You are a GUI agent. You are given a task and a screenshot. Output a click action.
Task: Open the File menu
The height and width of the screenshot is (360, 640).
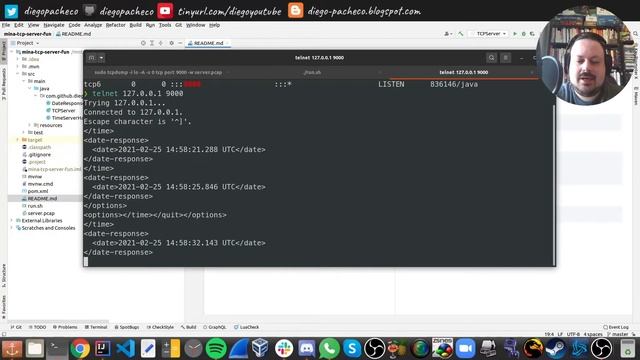(x=6, y=25)
